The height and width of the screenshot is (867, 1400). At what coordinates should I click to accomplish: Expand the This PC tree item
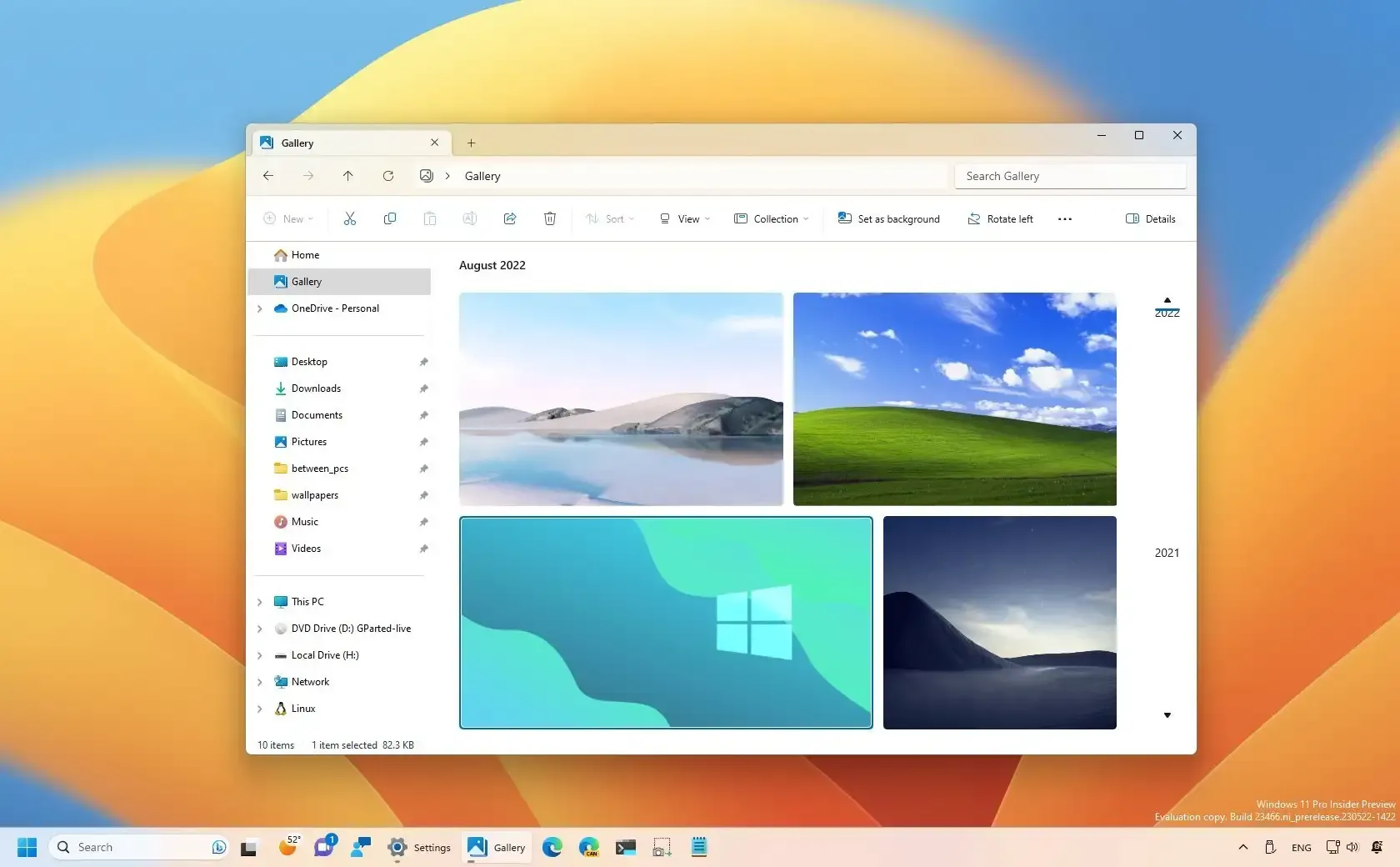click(260, 601)
